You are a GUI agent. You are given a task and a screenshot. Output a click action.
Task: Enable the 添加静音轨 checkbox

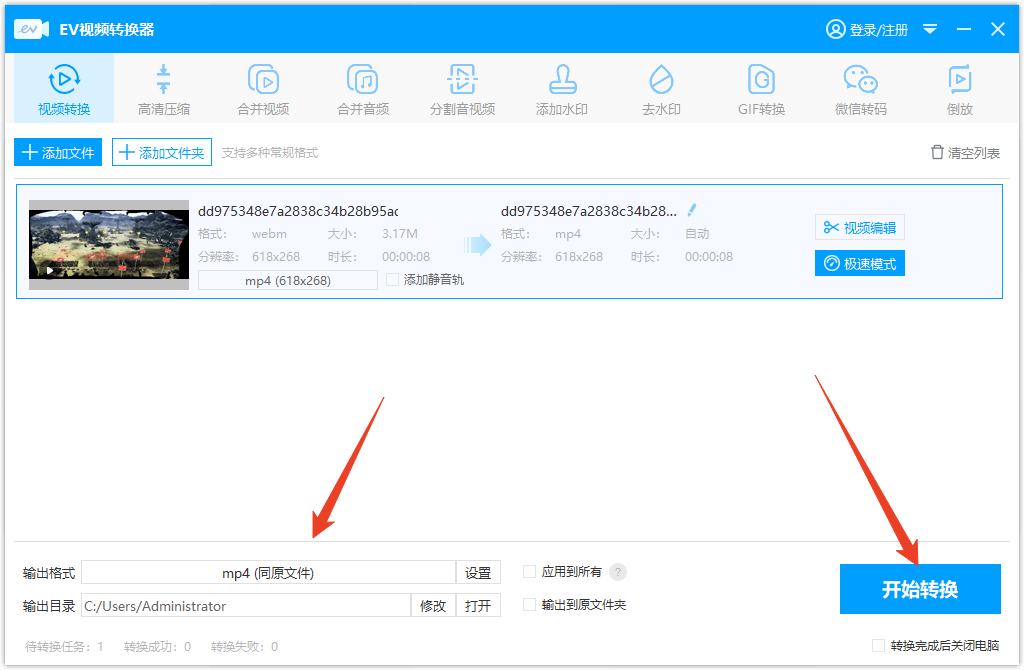pos(392,279)
